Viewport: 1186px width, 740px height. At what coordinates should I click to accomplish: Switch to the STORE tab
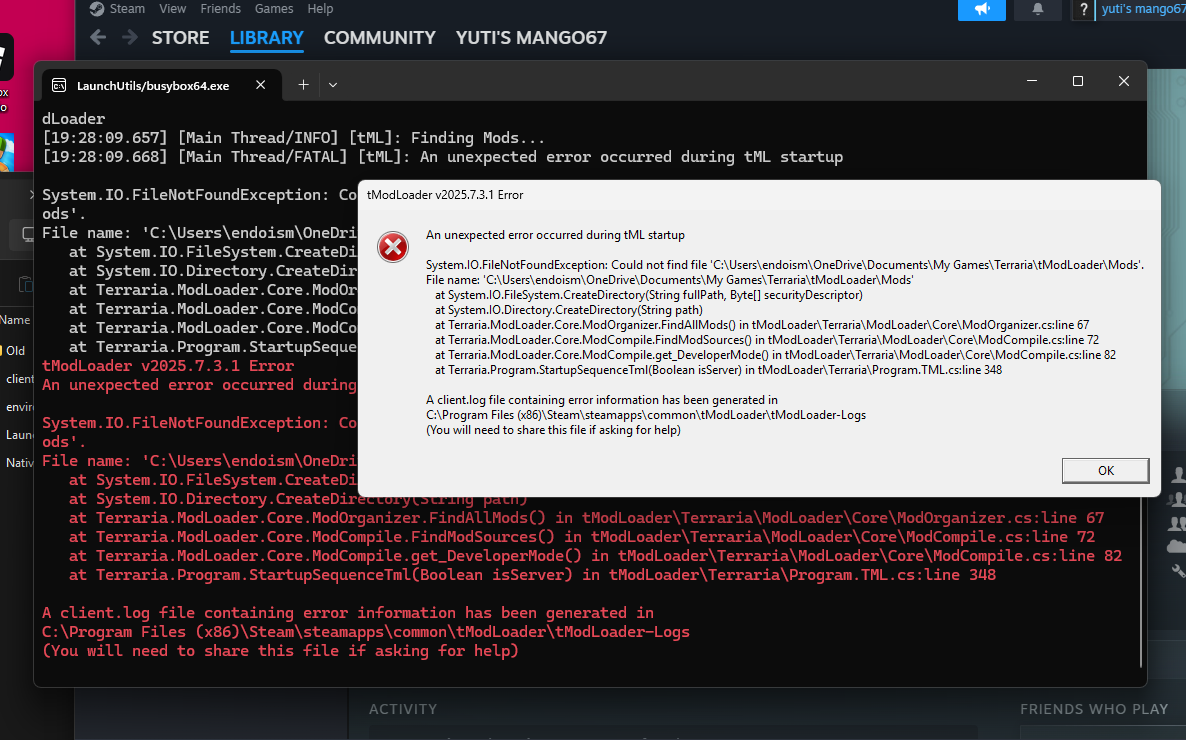point(180,38)
